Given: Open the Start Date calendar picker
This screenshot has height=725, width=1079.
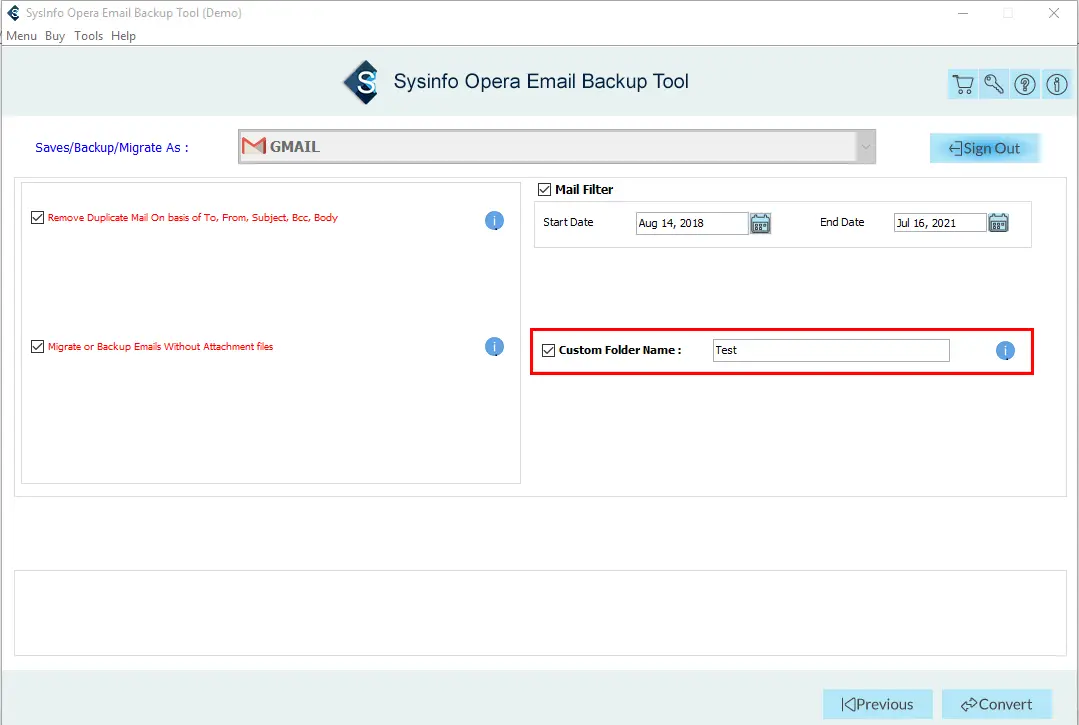Looking at the screenshot, I should pyautogui.click(x=760, y=223).
